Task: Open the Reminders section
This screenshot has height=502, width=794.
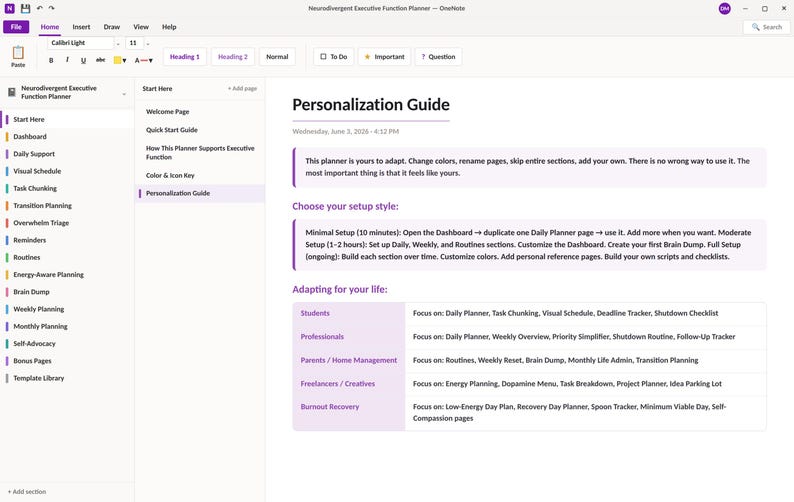Action: point(67,240)
